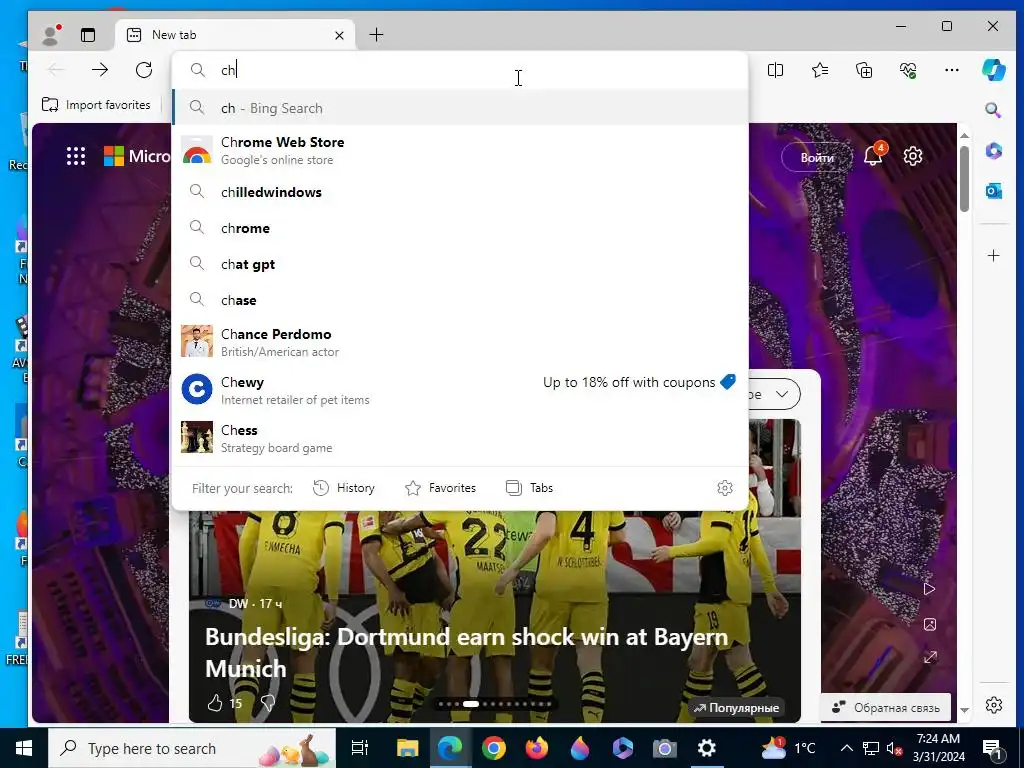This screenshot has height=768, width=1024.
Task: Open File Explorer from taskbar
Action: 407,748
